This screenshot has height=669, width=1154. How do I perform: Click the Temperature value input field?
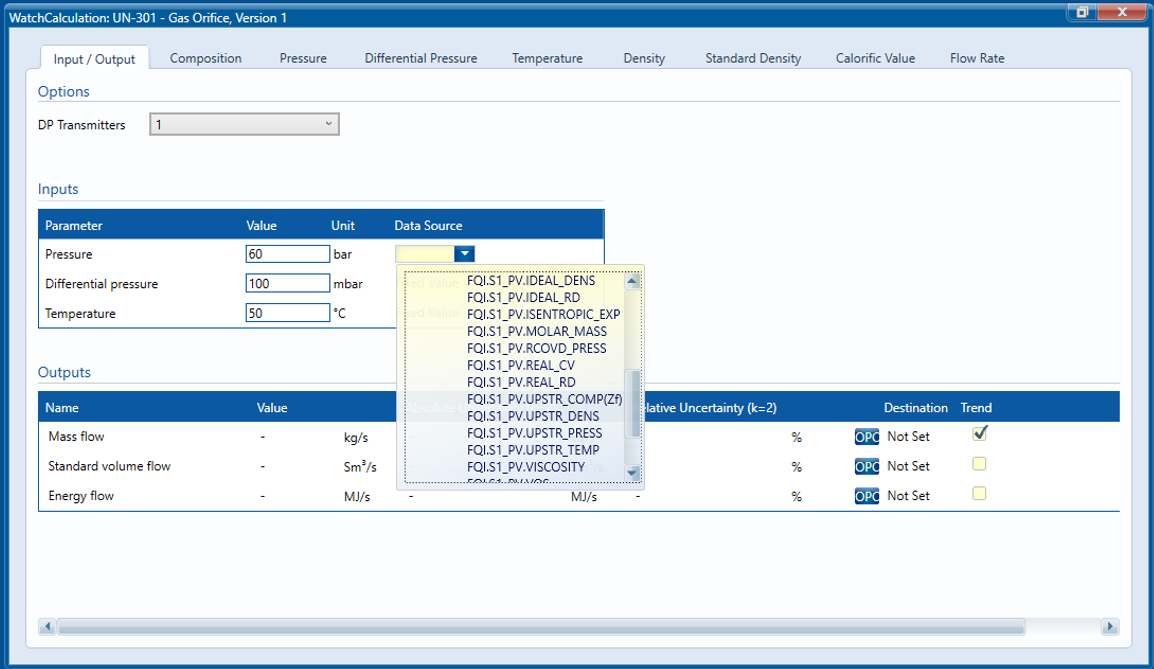288,313
